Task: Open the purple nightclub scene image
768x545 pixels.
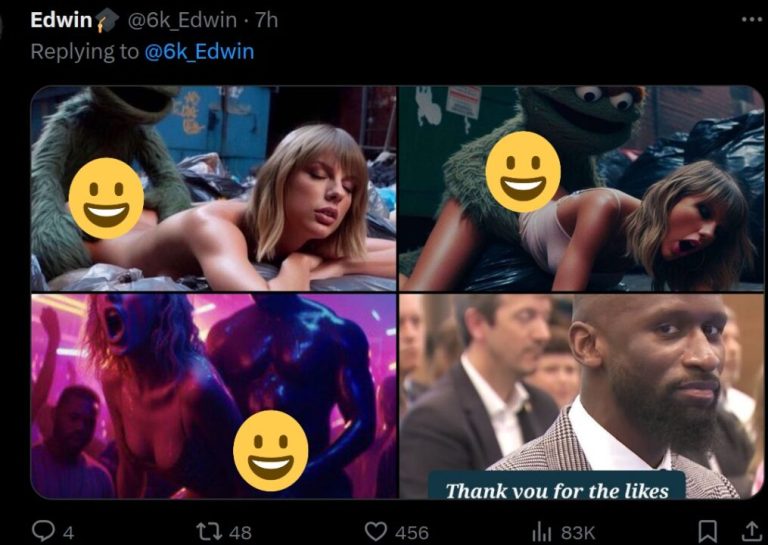Action: point(213,396)
